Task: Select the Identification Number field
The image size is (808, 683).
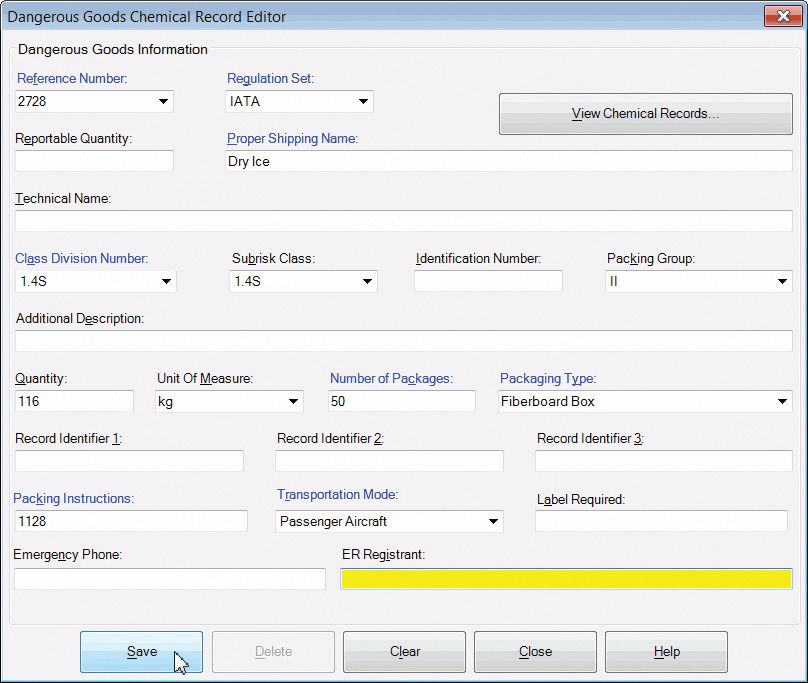Action: [x=488, y=281]
